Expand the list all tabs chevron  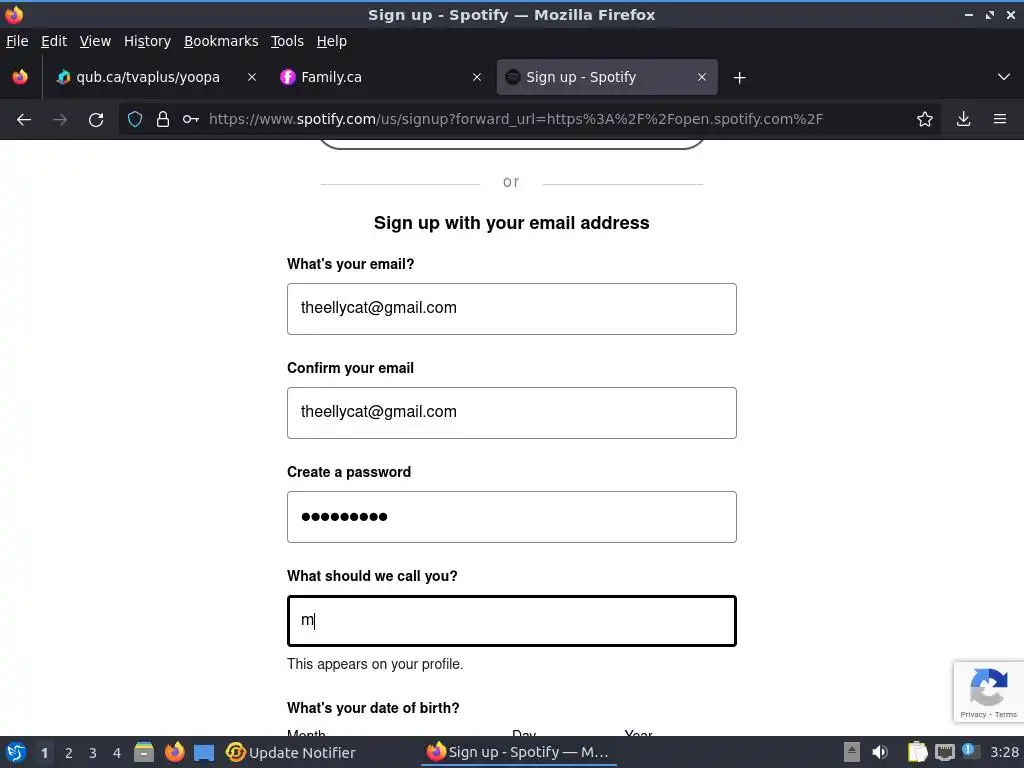(1004, 77)
